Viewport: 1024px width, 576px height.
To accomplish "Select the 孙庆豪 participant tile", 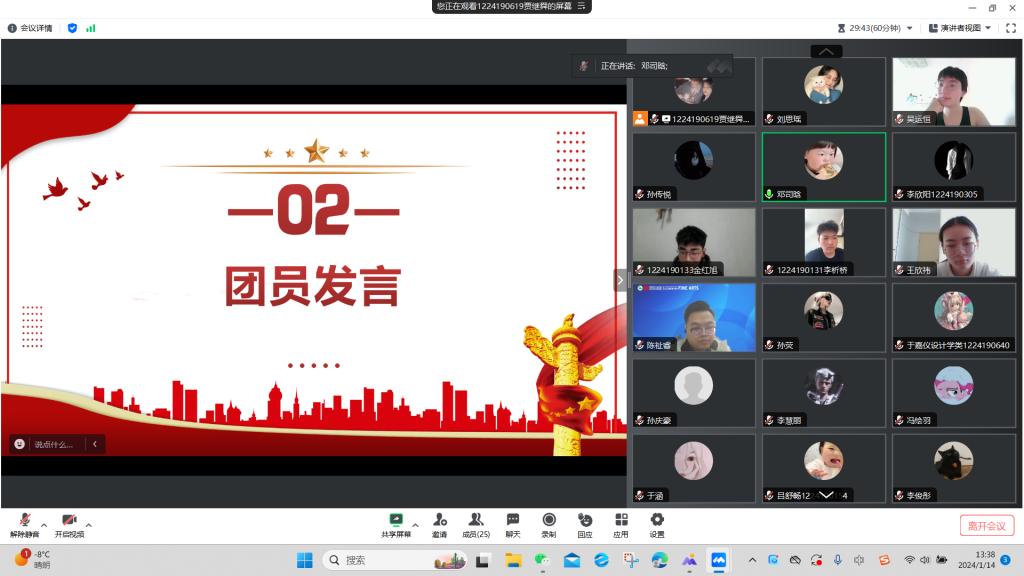I will [694, 393].
